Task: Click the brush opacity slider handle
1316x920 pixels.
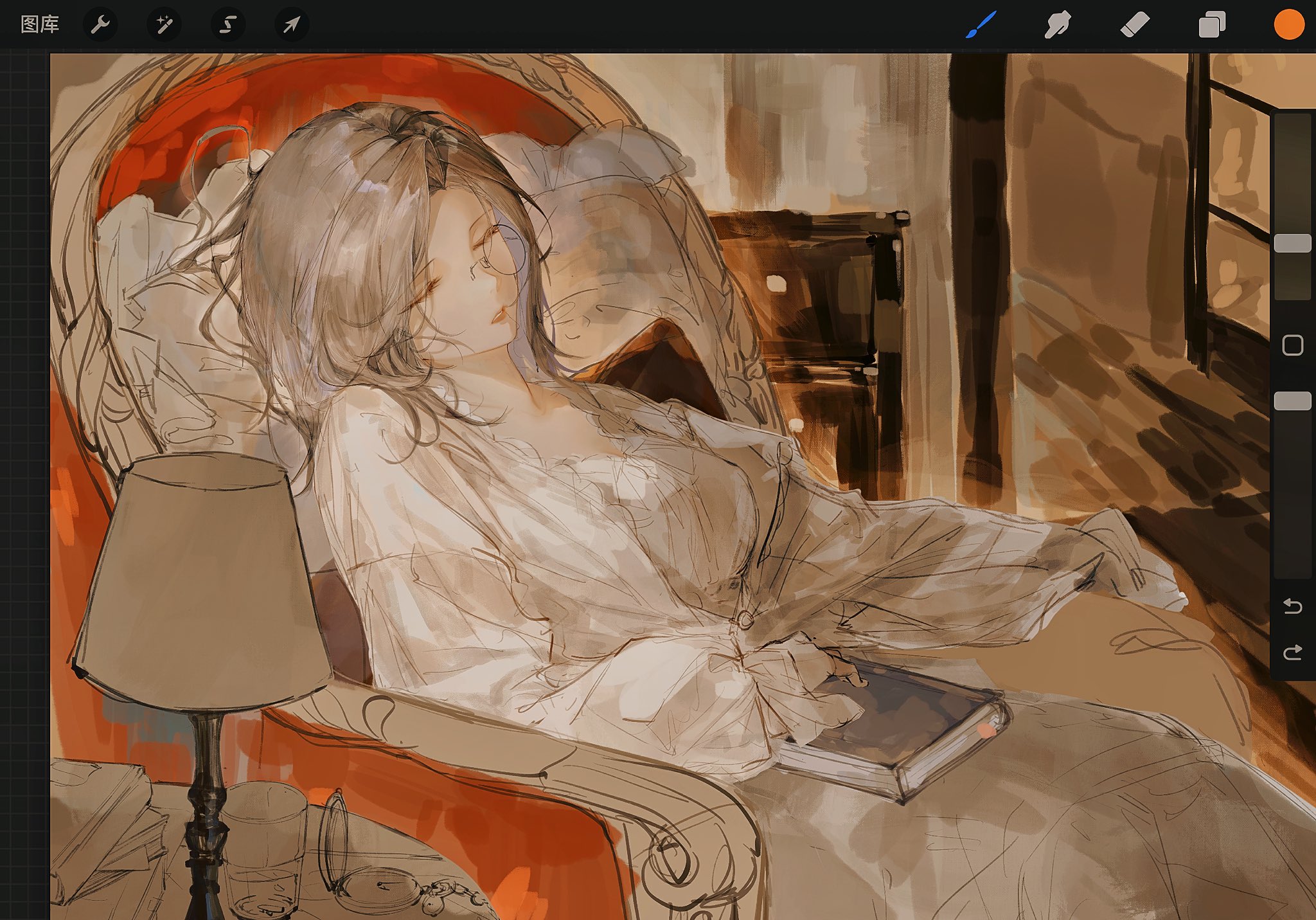Action: coord(1292,401)
